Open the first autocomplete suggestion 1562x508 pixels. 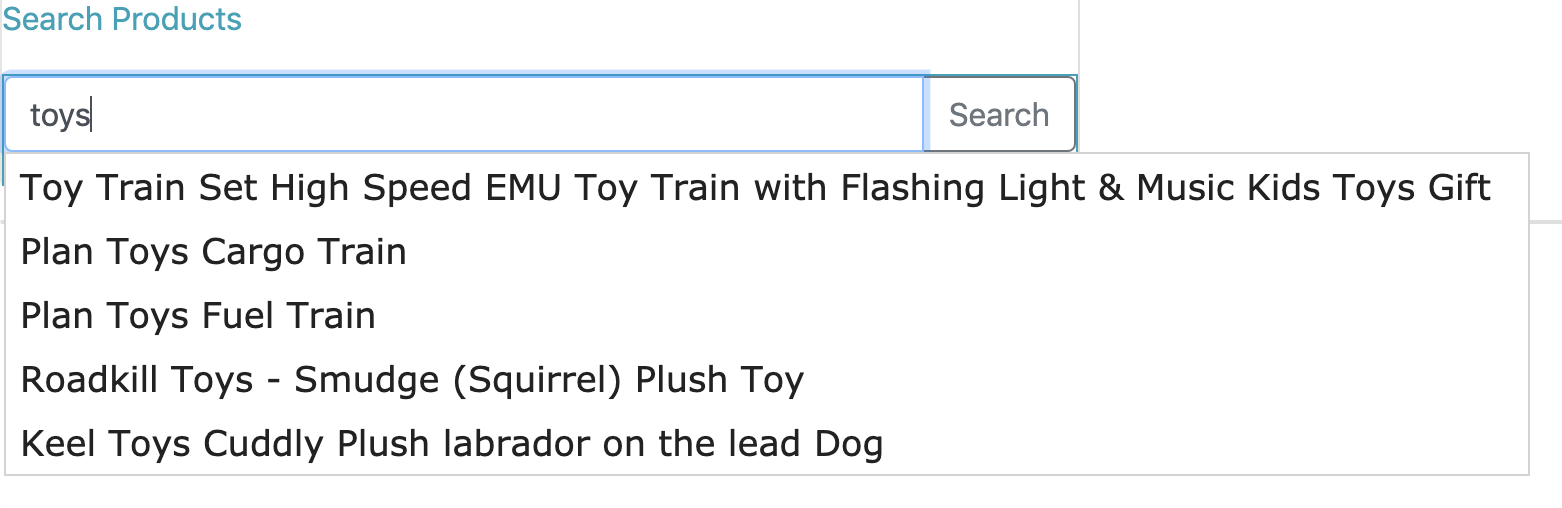click(767, 187)
